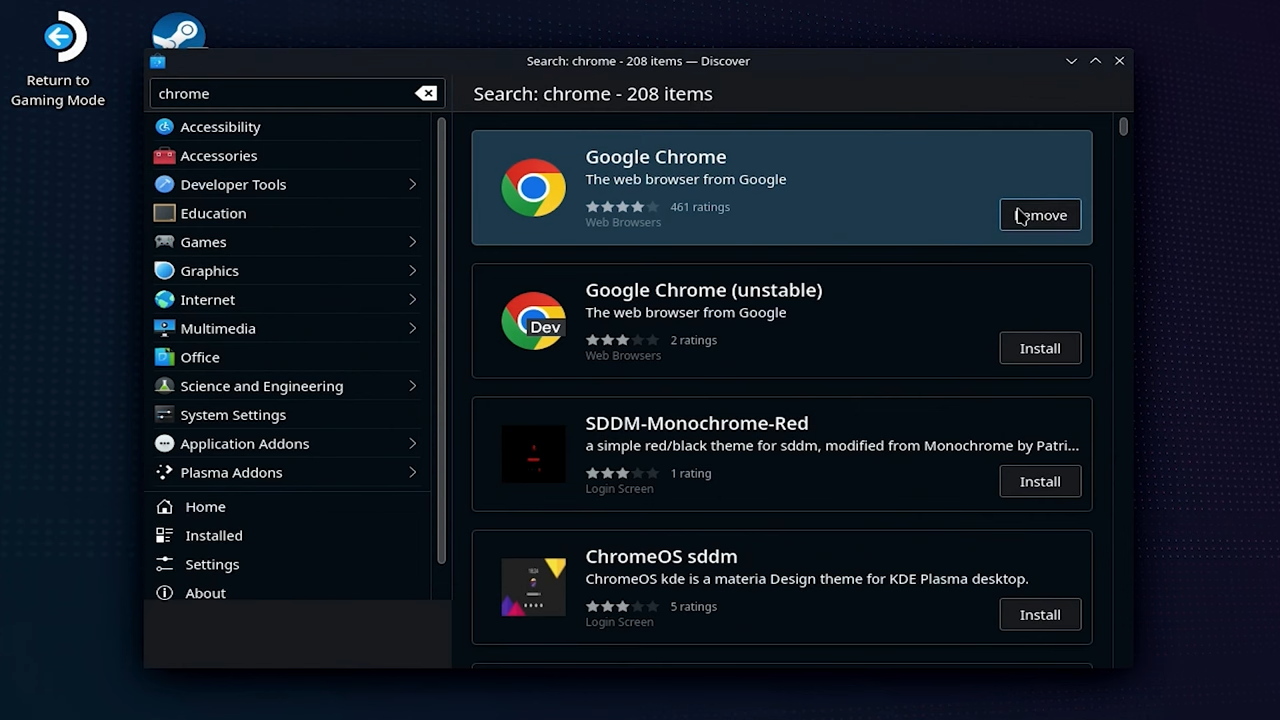Click the results list scrollbar
The height and width of the screenshot is (720, 1280).
1124,127
